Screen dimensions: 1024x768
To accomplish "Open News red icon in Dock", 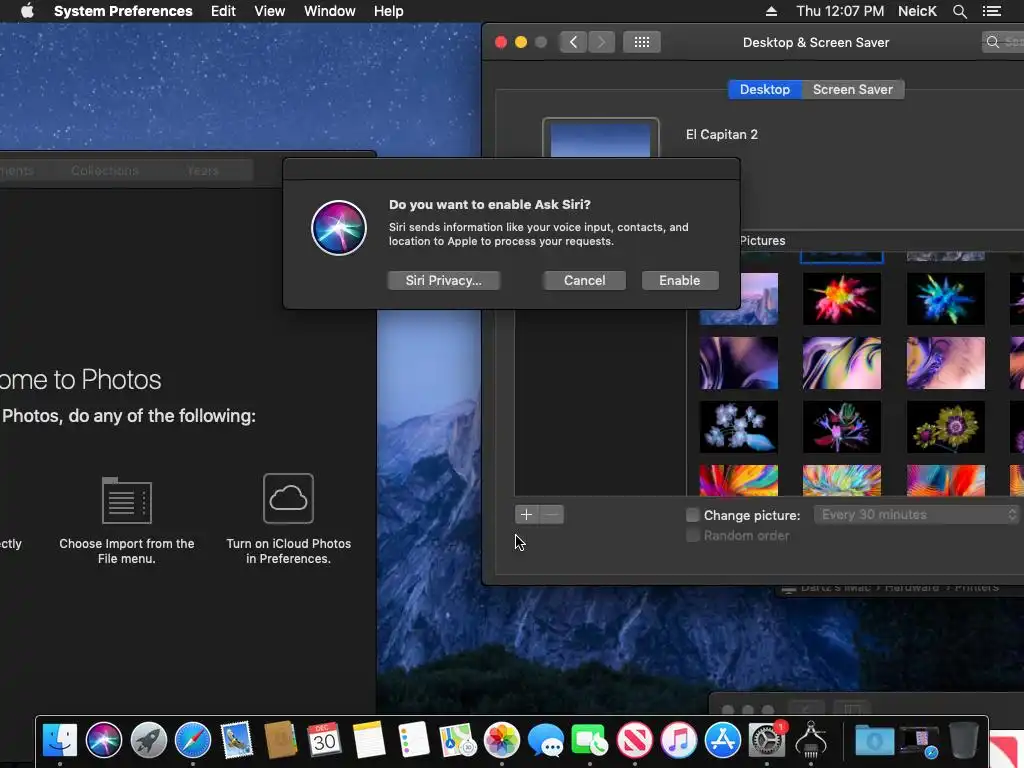I will [x=634, y=741].
